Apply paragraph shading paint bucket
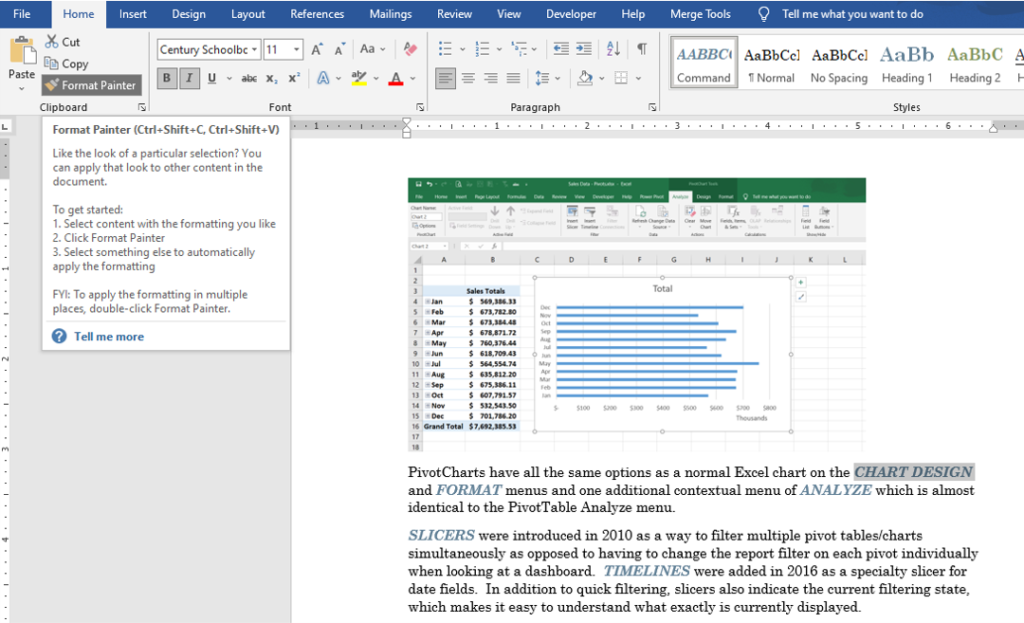The height and width of the screenshot is (623, 1024). [585, 78]
